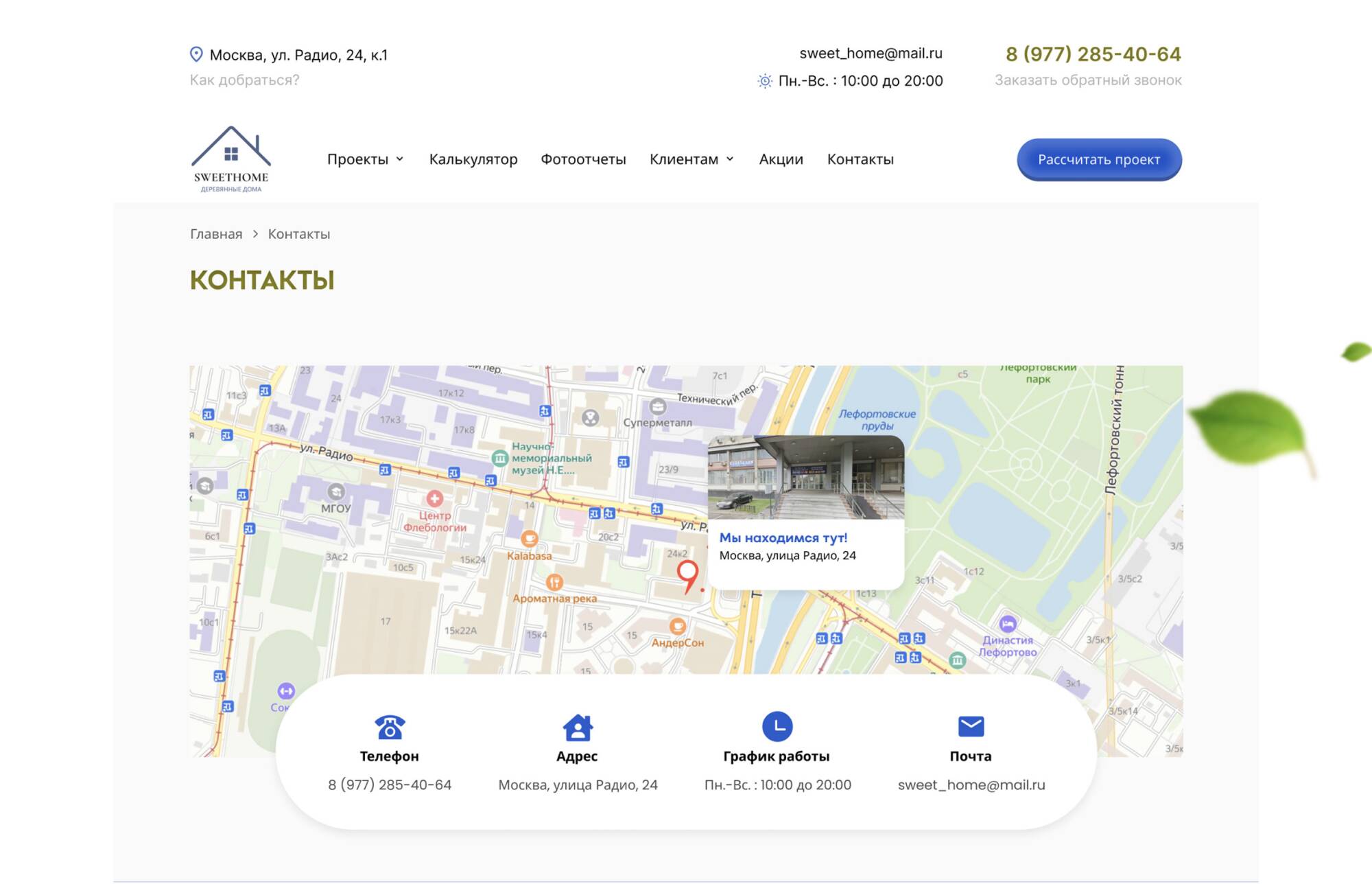
Task: Go to the Акции page
Action: pyautogui.click(x=781, y=159)
